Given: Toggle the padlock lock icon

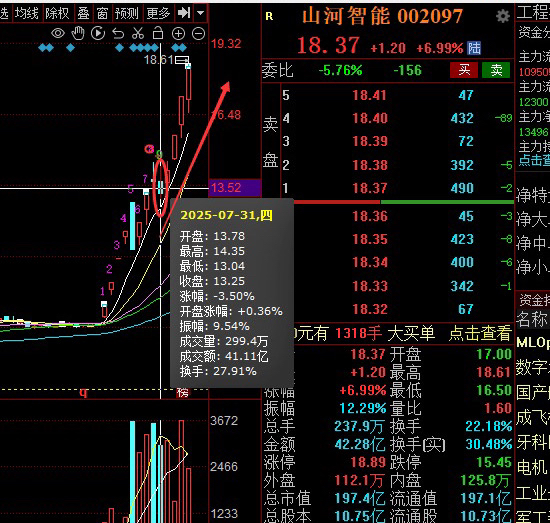Looking at the screenshot, I should pos(158,33).
